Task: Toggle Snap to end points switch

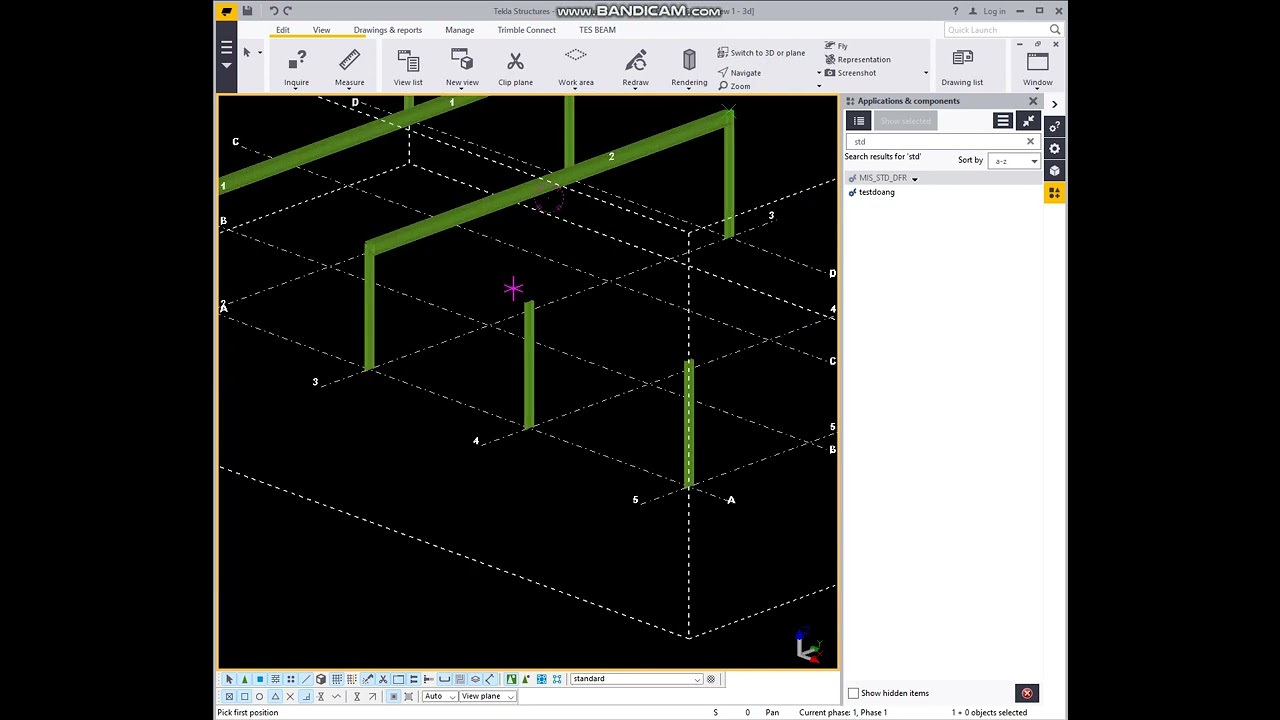Action: 244,696
